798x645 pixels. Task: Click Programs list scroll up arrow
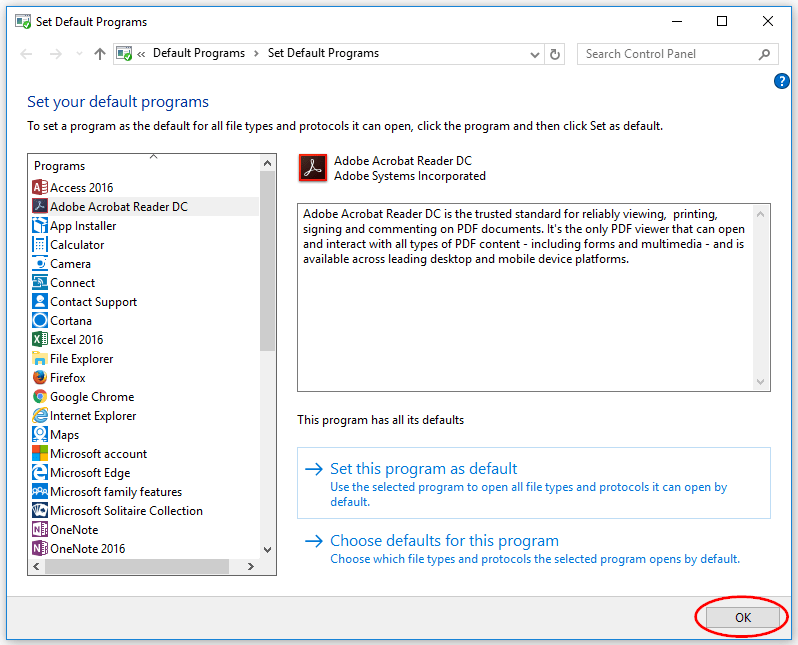point(268,163)
